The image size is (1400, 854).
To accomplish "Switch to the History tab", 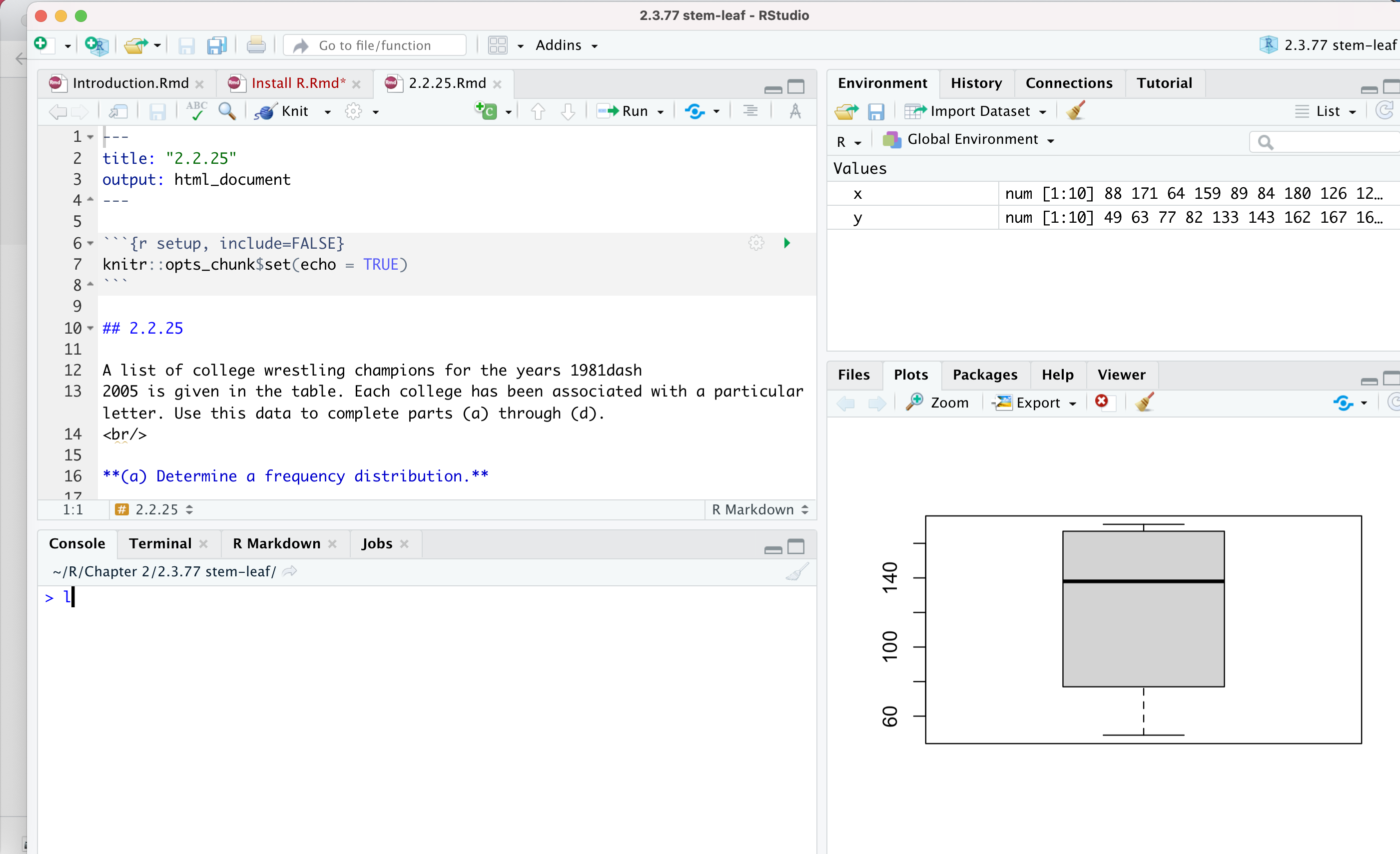I will click(x=976, y=83).
